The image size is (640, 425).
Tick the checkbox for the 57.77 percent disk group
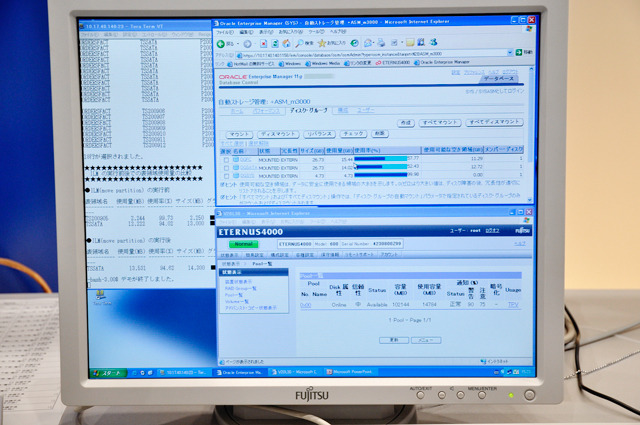(226, 160)
